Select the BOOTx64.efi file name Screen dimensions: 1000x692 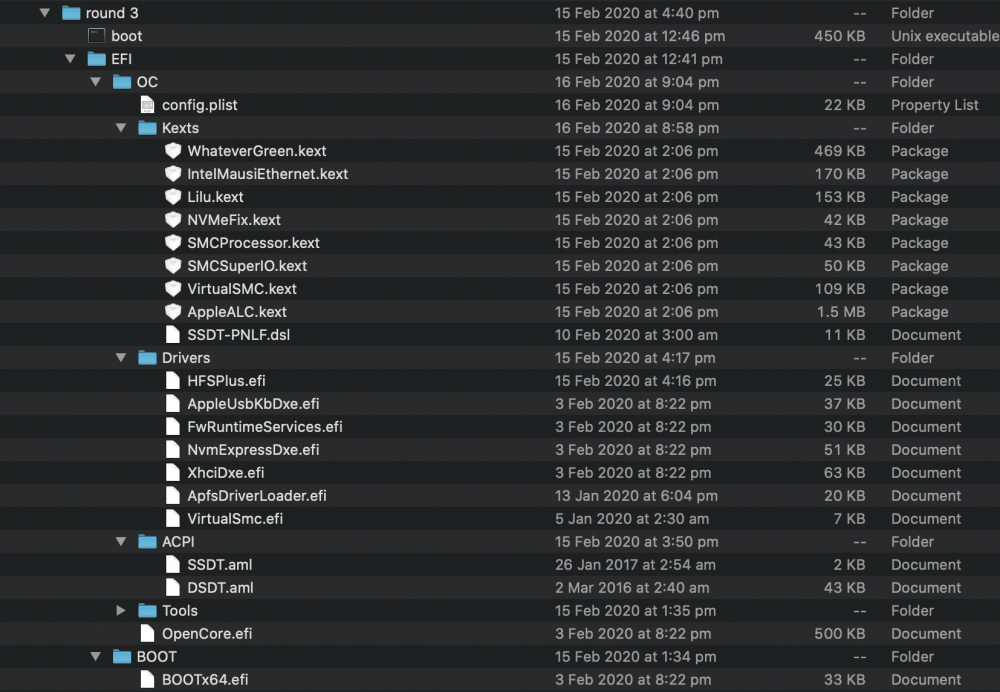205,679
